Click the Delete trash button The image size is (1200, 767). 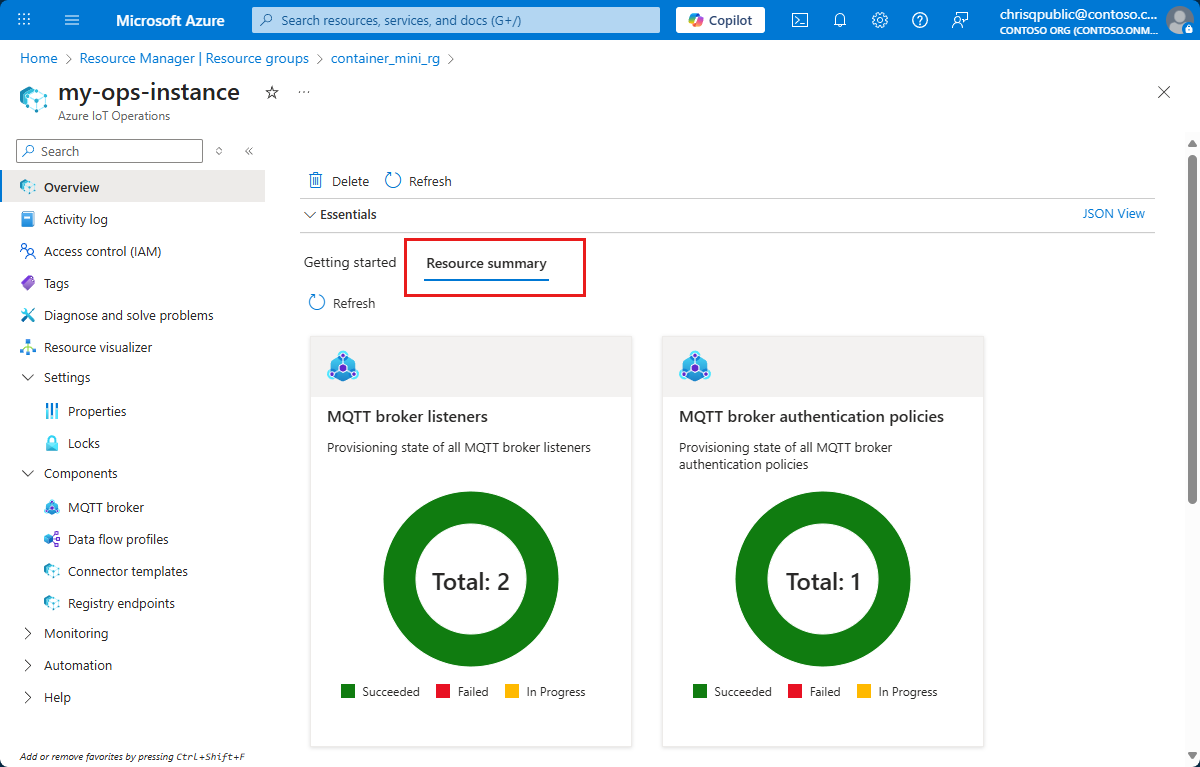click(339, 181)
